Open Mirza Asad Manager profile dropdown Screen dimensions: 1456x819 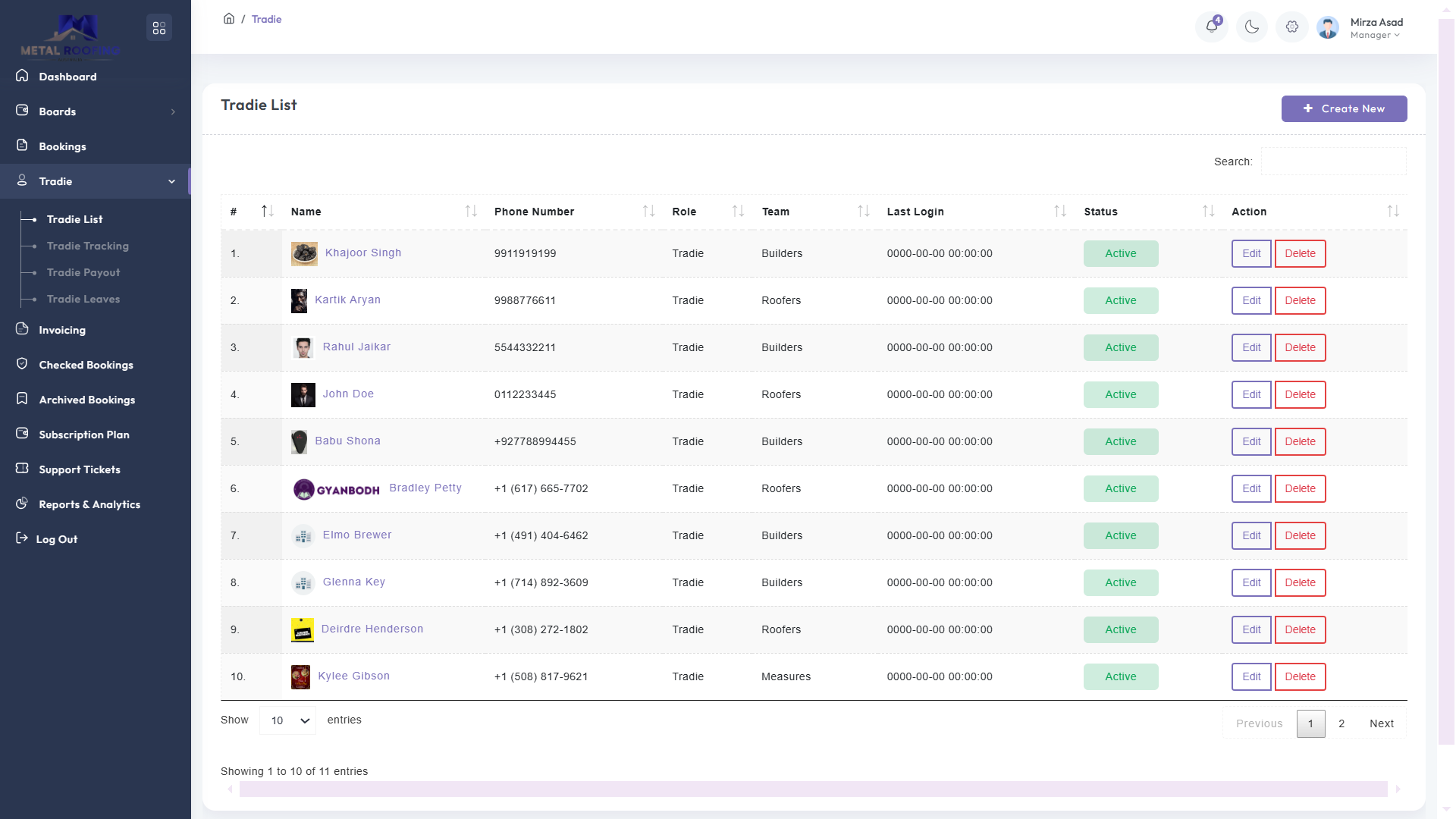1374,28
